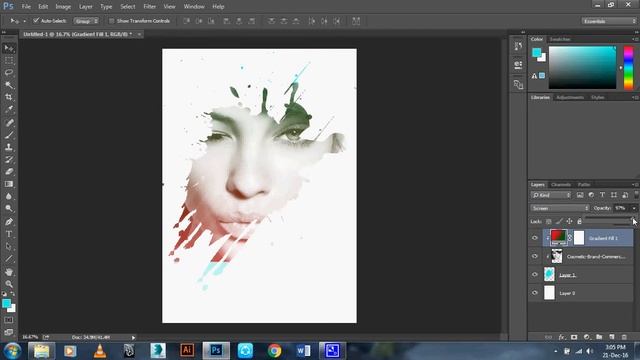640x360 pixels.
Task: Toggle lock position icon
Action: [569, 221]
